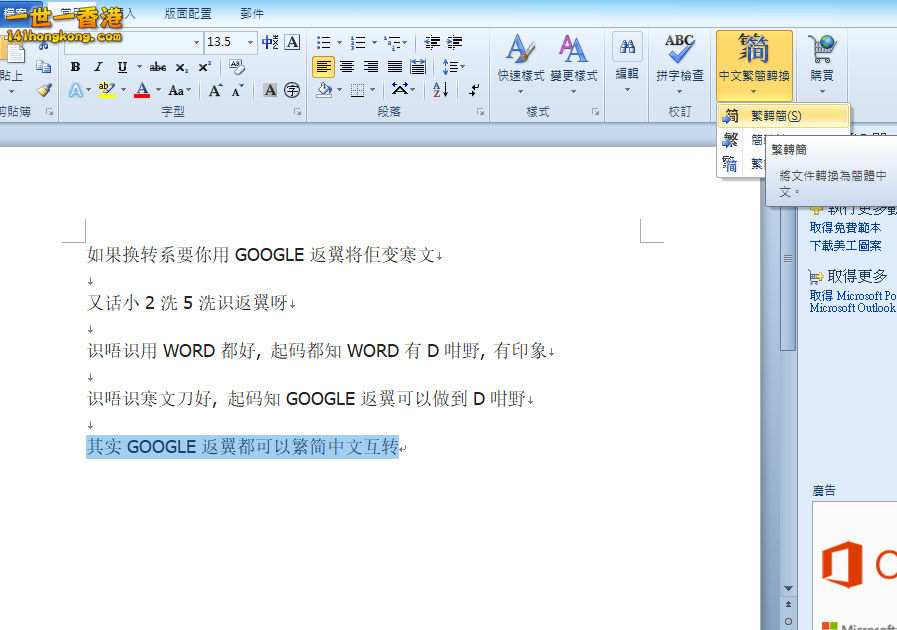
Task: Click the format painter brush
Action: tap(44, 90)
